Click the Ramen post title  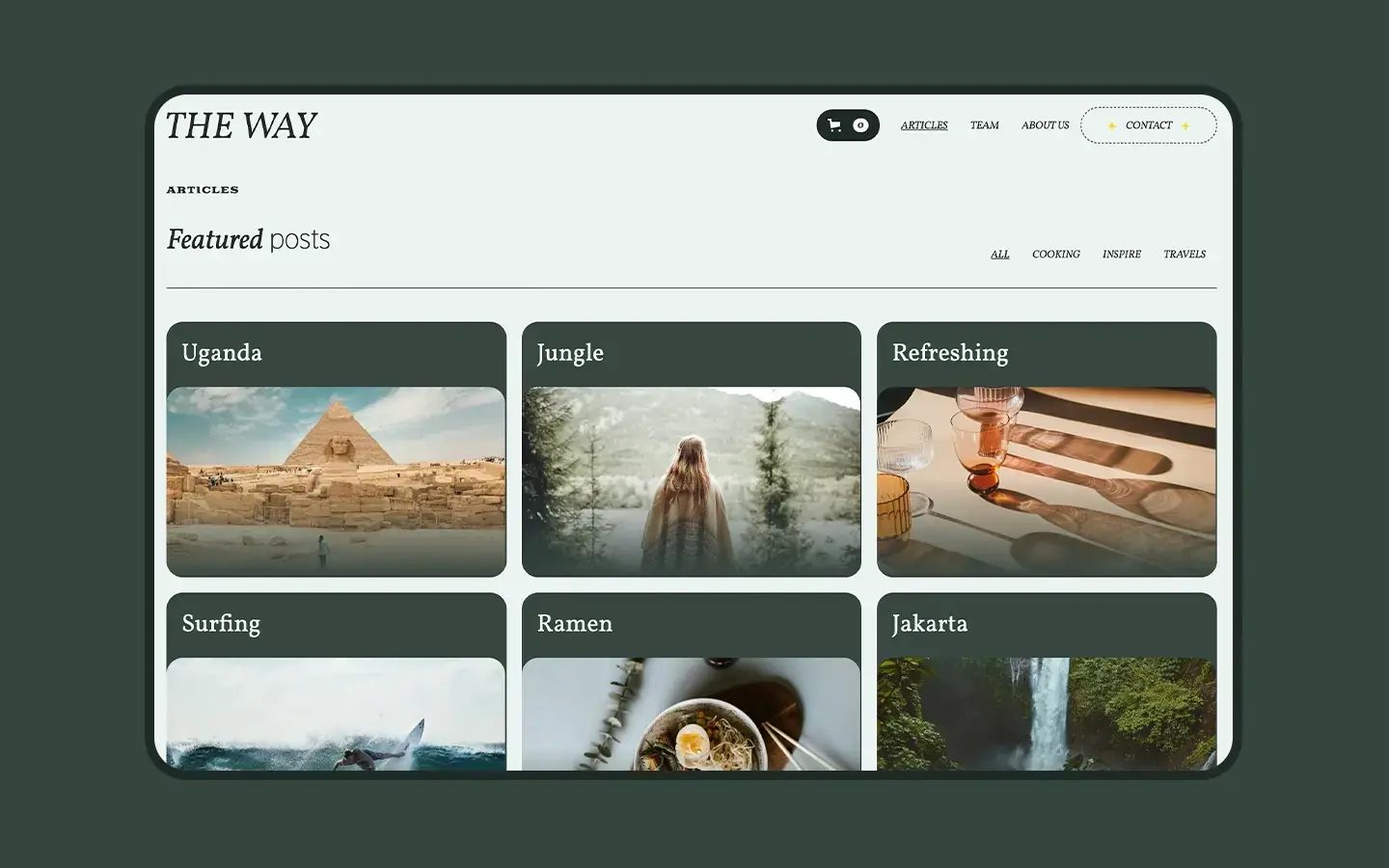575,624
